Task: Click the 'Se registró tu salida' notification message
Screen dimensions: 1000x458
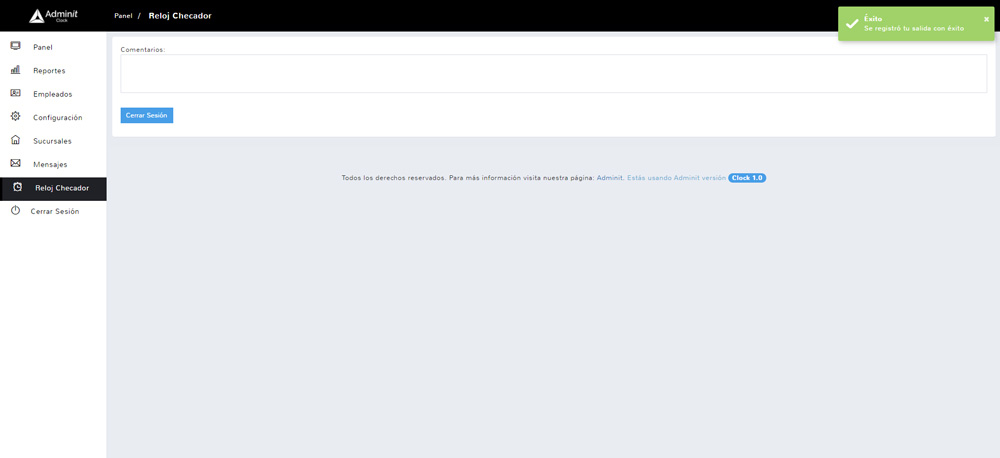Action: click(913, 29)
